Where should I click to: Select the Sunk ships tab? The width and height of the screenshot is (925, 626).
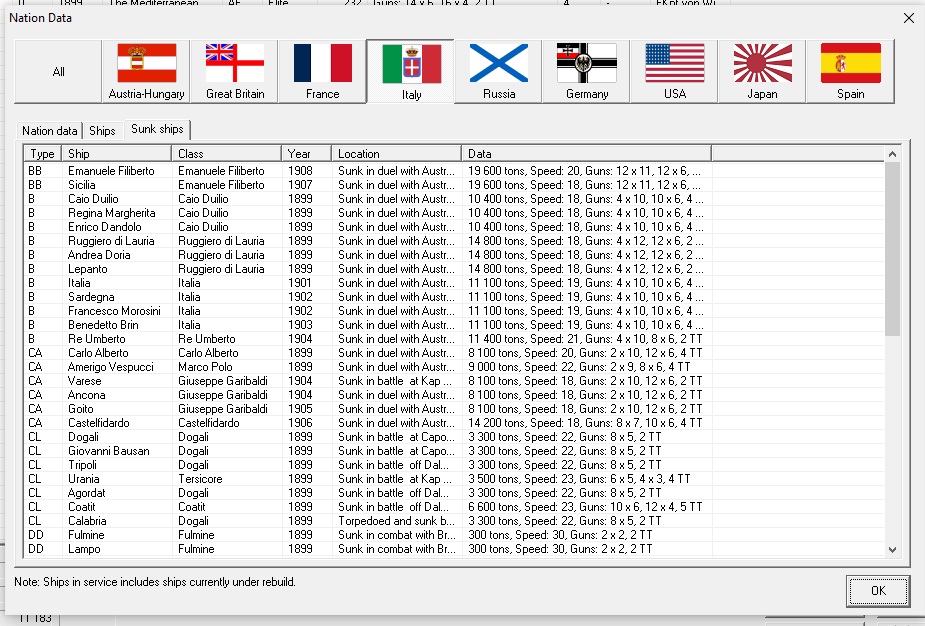[x=157, y=129]
